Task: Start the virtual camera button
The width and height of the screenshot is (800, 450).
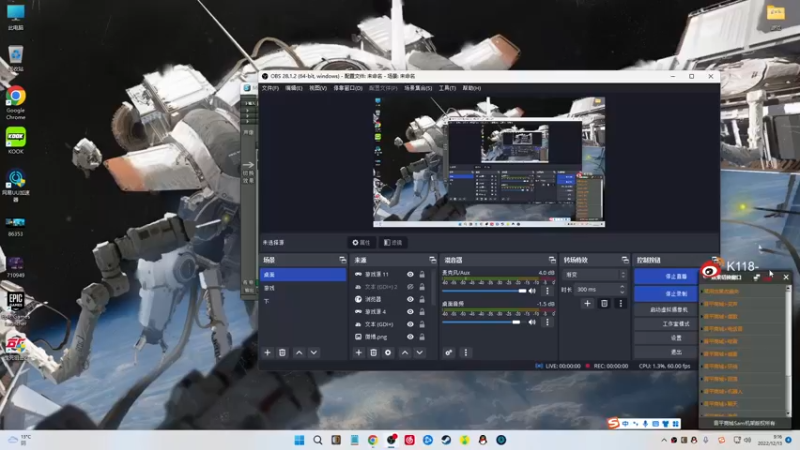Action: (x=666, y=310)
